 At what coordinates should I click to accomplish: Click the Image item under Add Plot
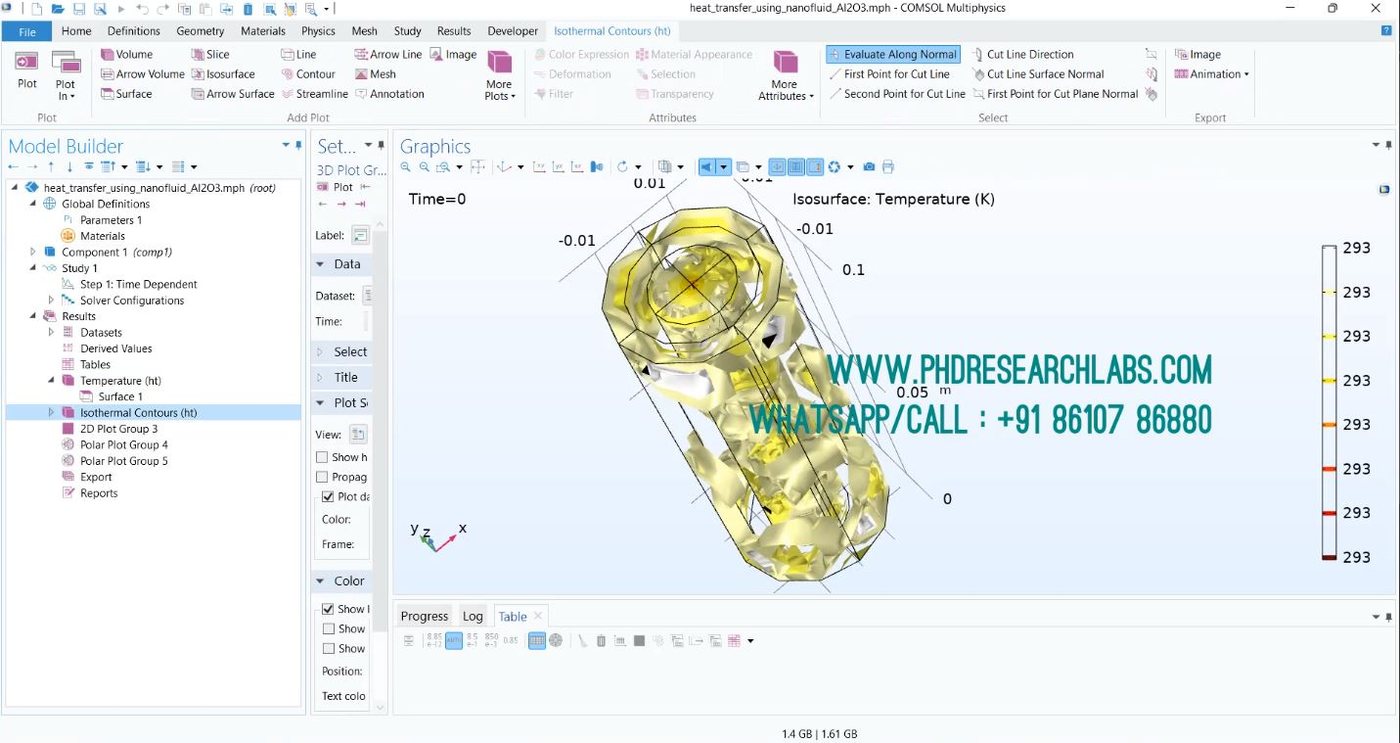[453, 54]
